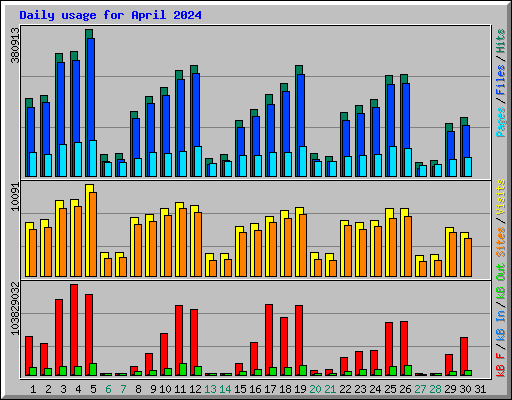The width and height of the screenshot is (512, 400).
Task: Click weekend day 20 on the x-axis
Action: 315,389
